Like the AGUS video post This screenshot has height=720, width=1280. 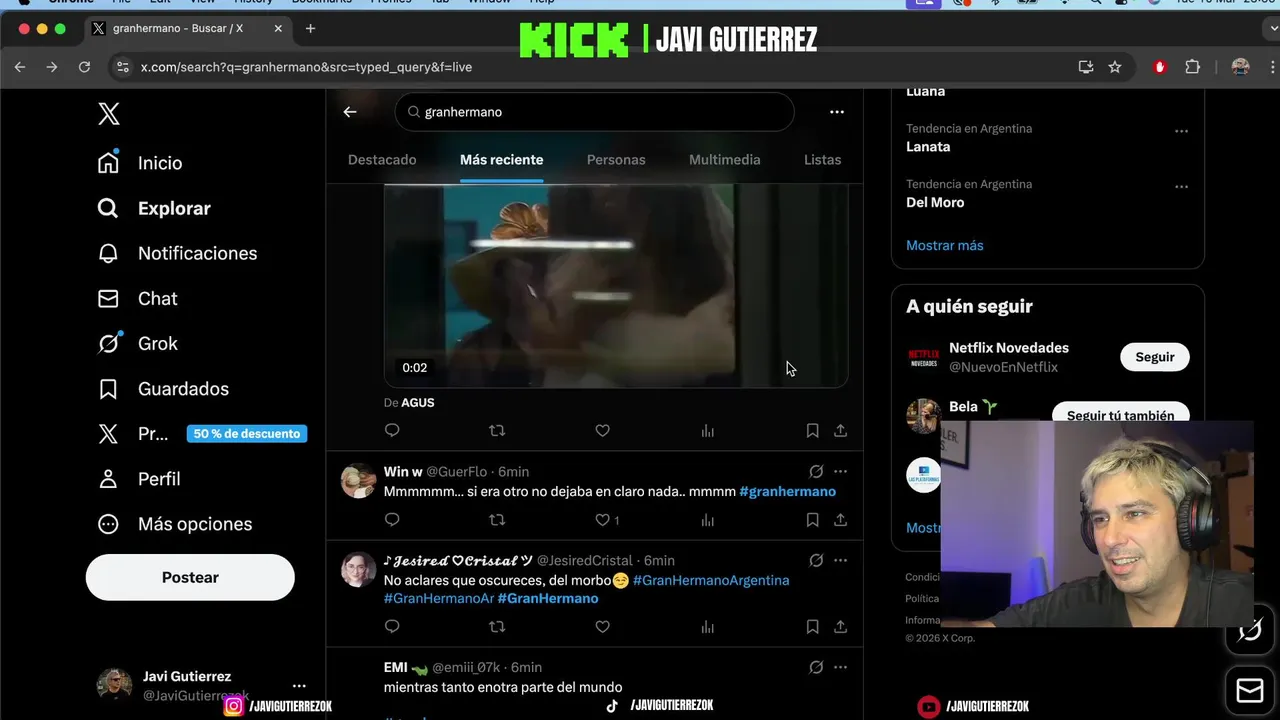[x=602, y=431]
